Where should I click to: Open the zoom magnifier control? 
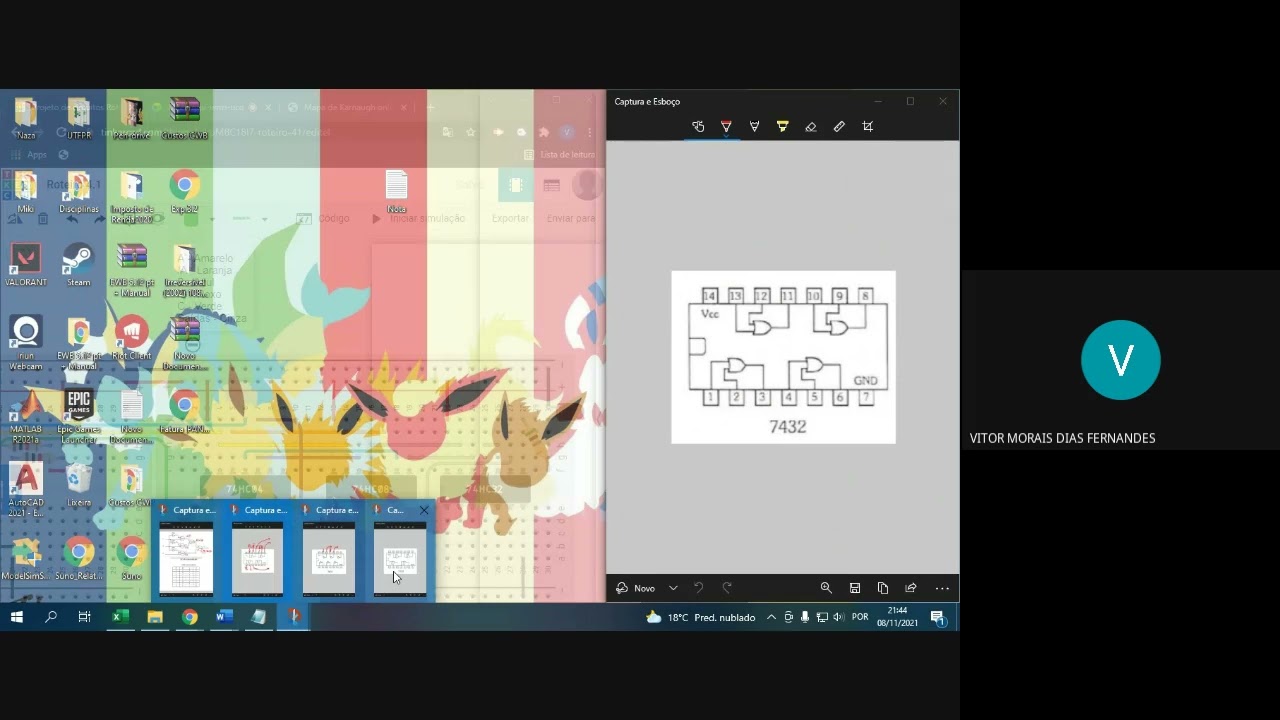[x=826, y=588]
